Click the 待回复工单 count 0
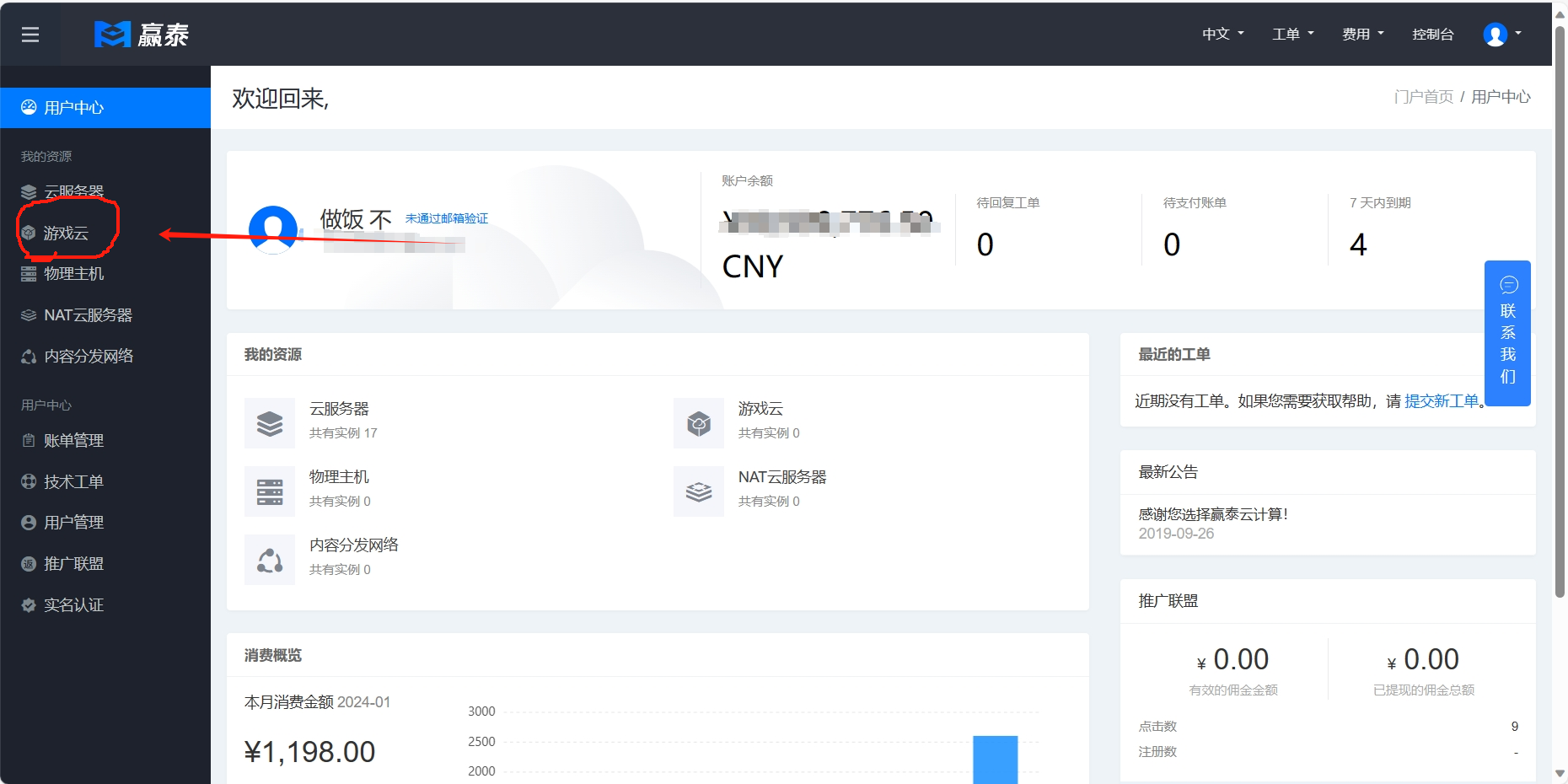The width and height of the screenshot is (1568, 784). [985, 244]
